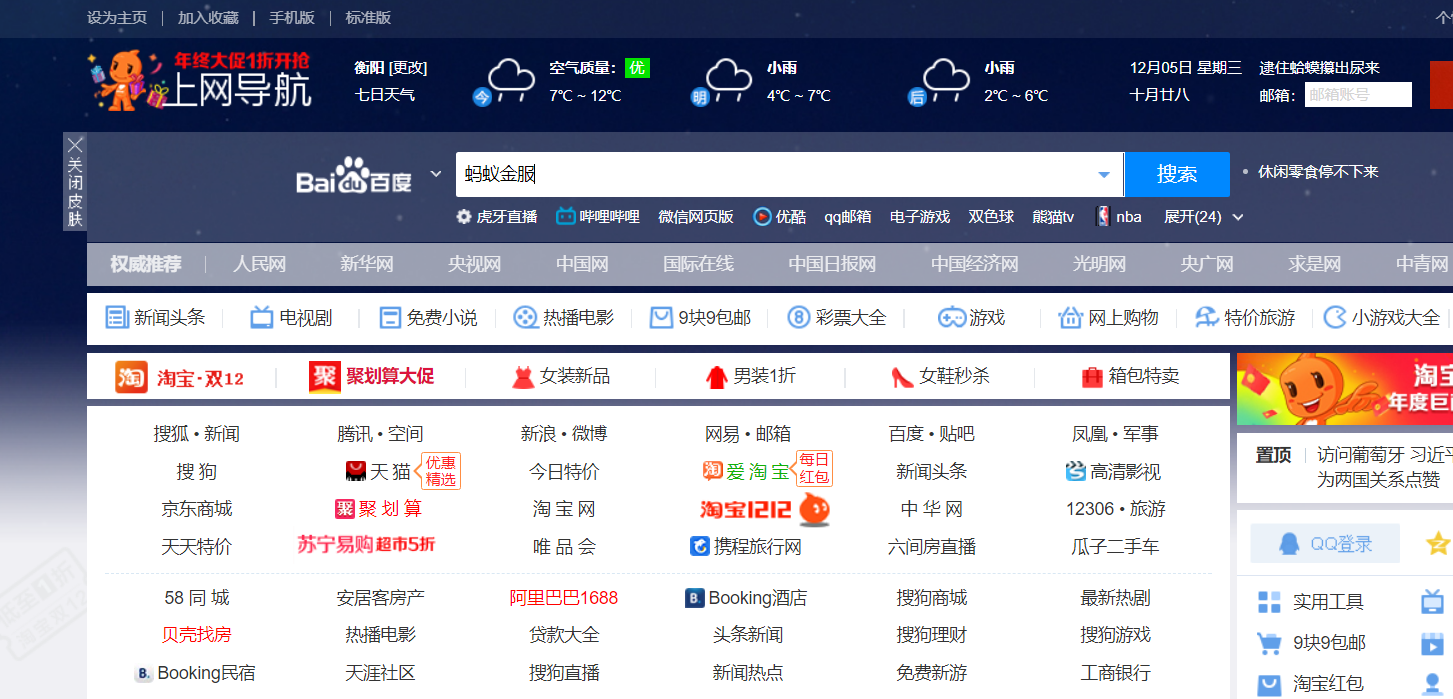Click the QQ penguin login icon
Viewport: 1453px width, 699px height.
[x=1290, y=544]
